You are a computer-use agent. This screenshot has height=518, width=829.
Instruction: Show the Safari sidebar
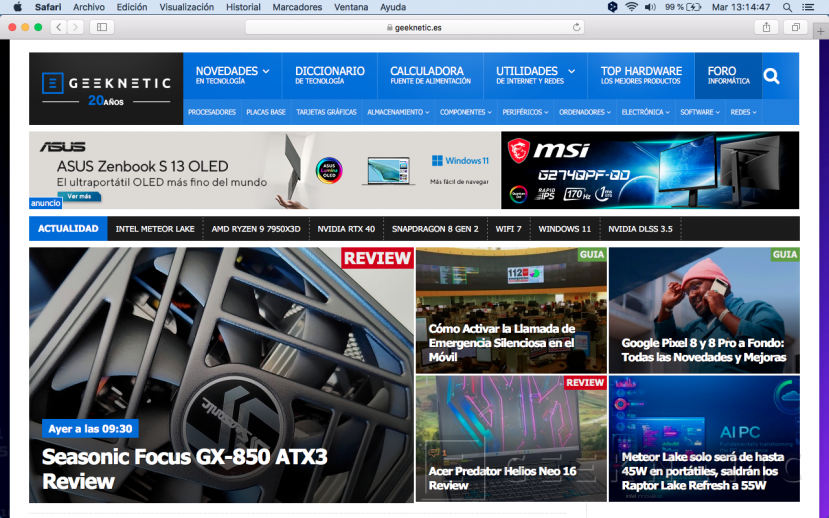pos(102,27)
